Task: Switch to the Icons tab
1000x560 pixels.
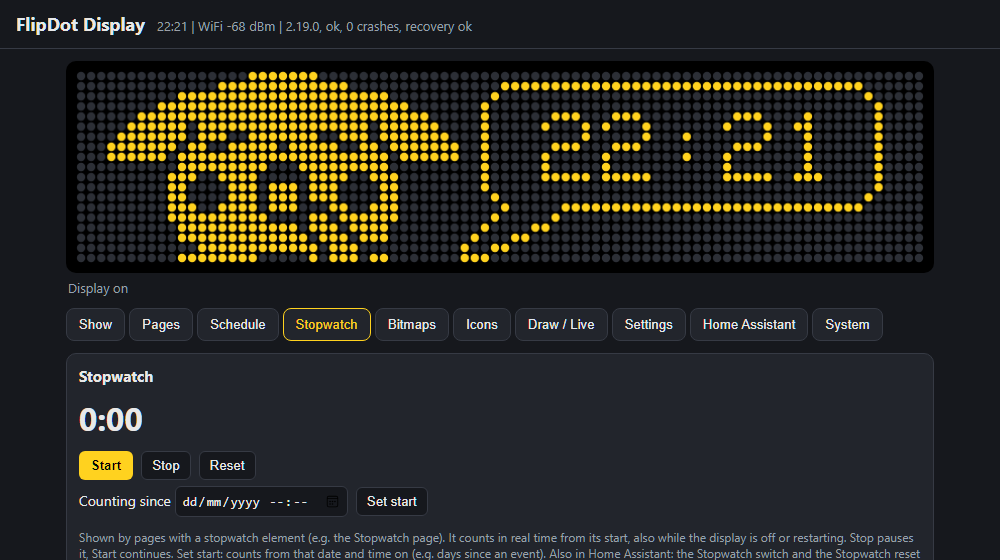Action: [482, 325]
